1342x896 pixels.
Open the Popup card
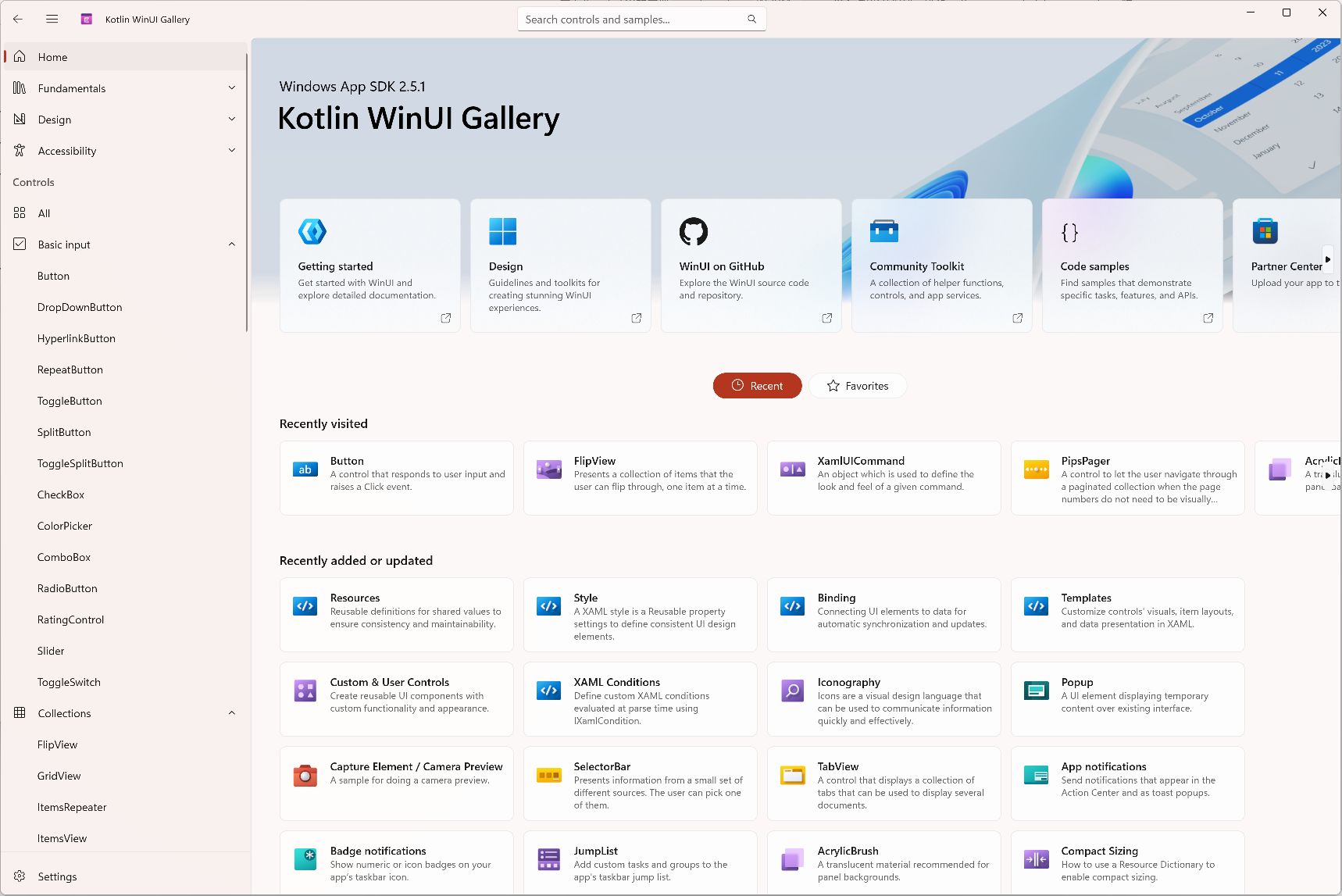click(1128, 699)
